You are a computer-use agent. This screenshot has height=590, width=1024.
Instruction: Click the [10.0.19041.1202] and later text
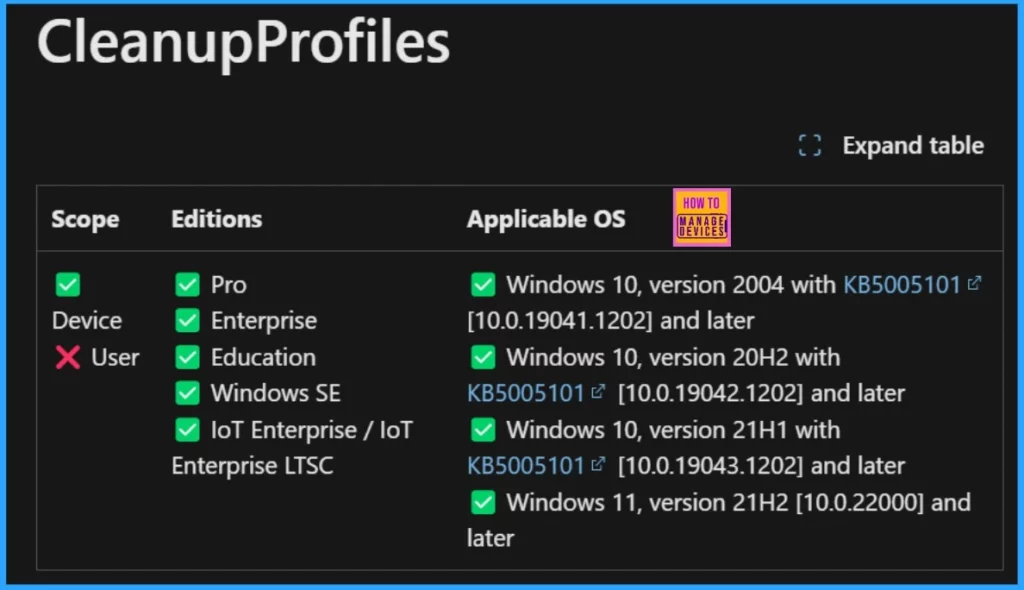click(x=611, y=321)
